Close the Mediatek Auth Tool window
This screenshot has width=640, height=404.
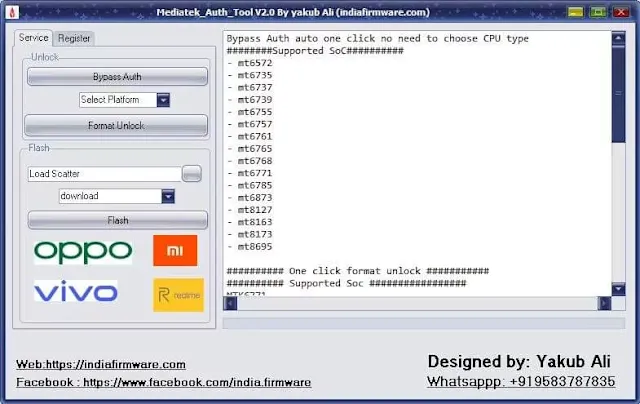click(x=621, y=12)
